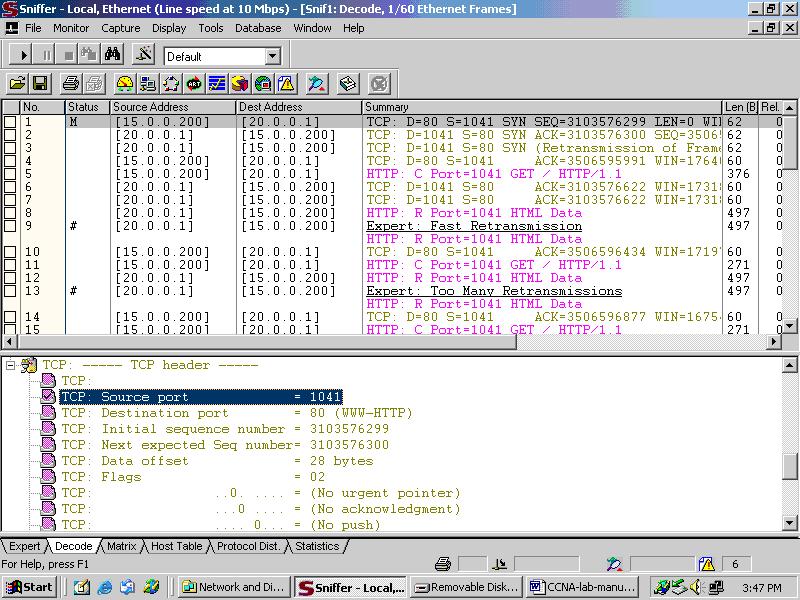800x600 pixels.
Task: Check the box for frame 2
Action: coord(10,135)
